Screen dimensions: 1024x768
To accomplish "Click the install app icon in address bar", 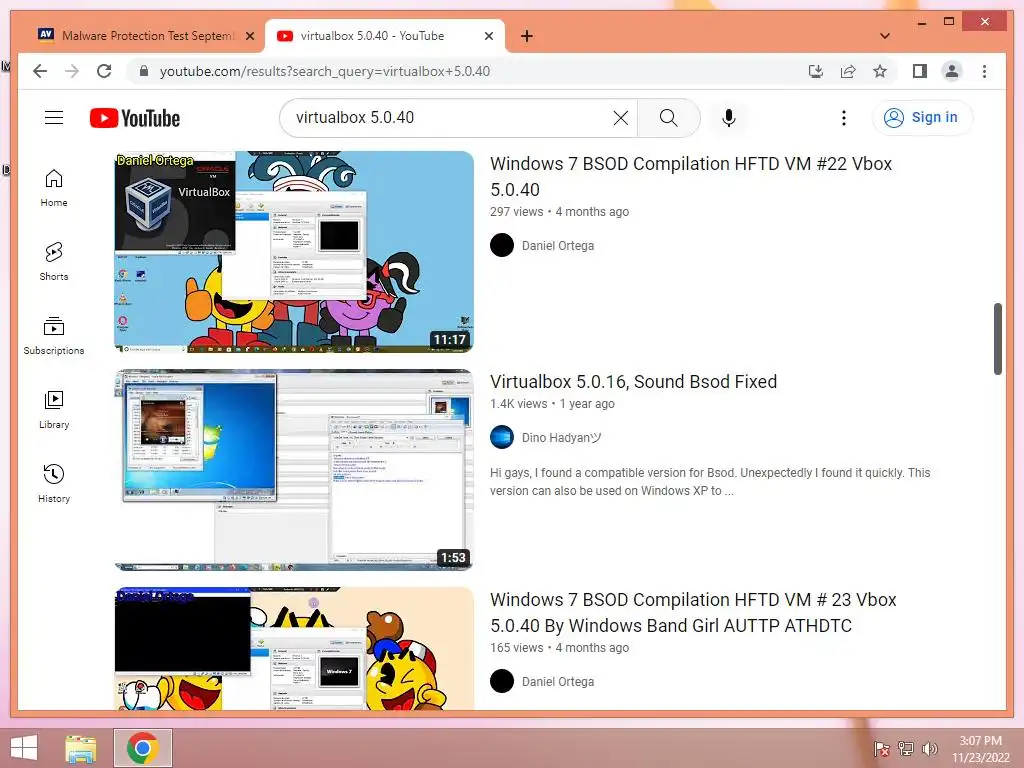I will coord(816,71).
